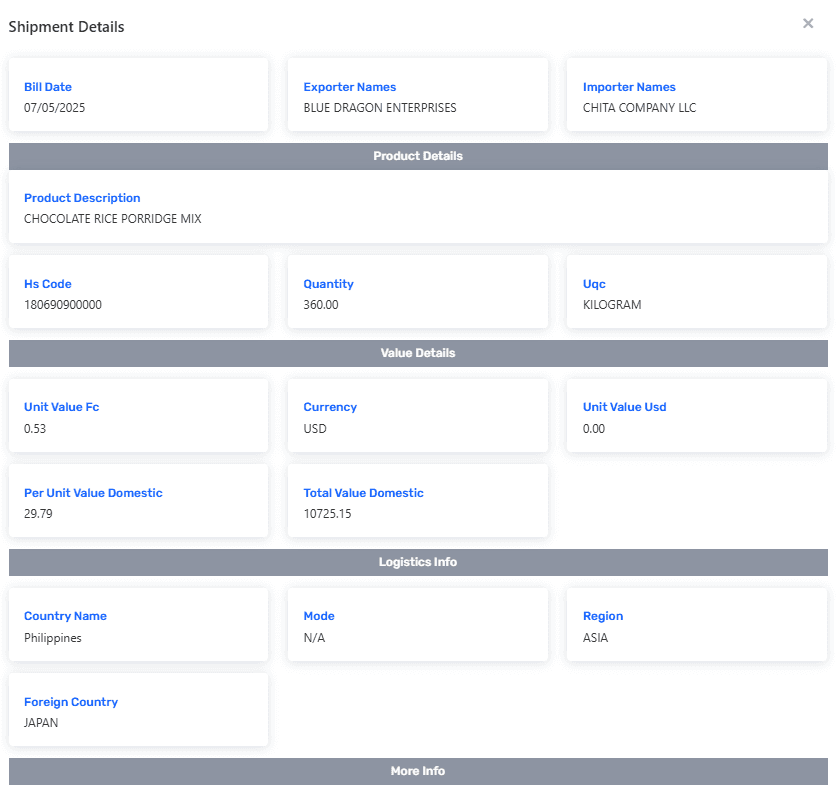Click the Country Name Philippines card
This screenshot has width=837, height=794.
pyautogui.click(x=138, y=624)
